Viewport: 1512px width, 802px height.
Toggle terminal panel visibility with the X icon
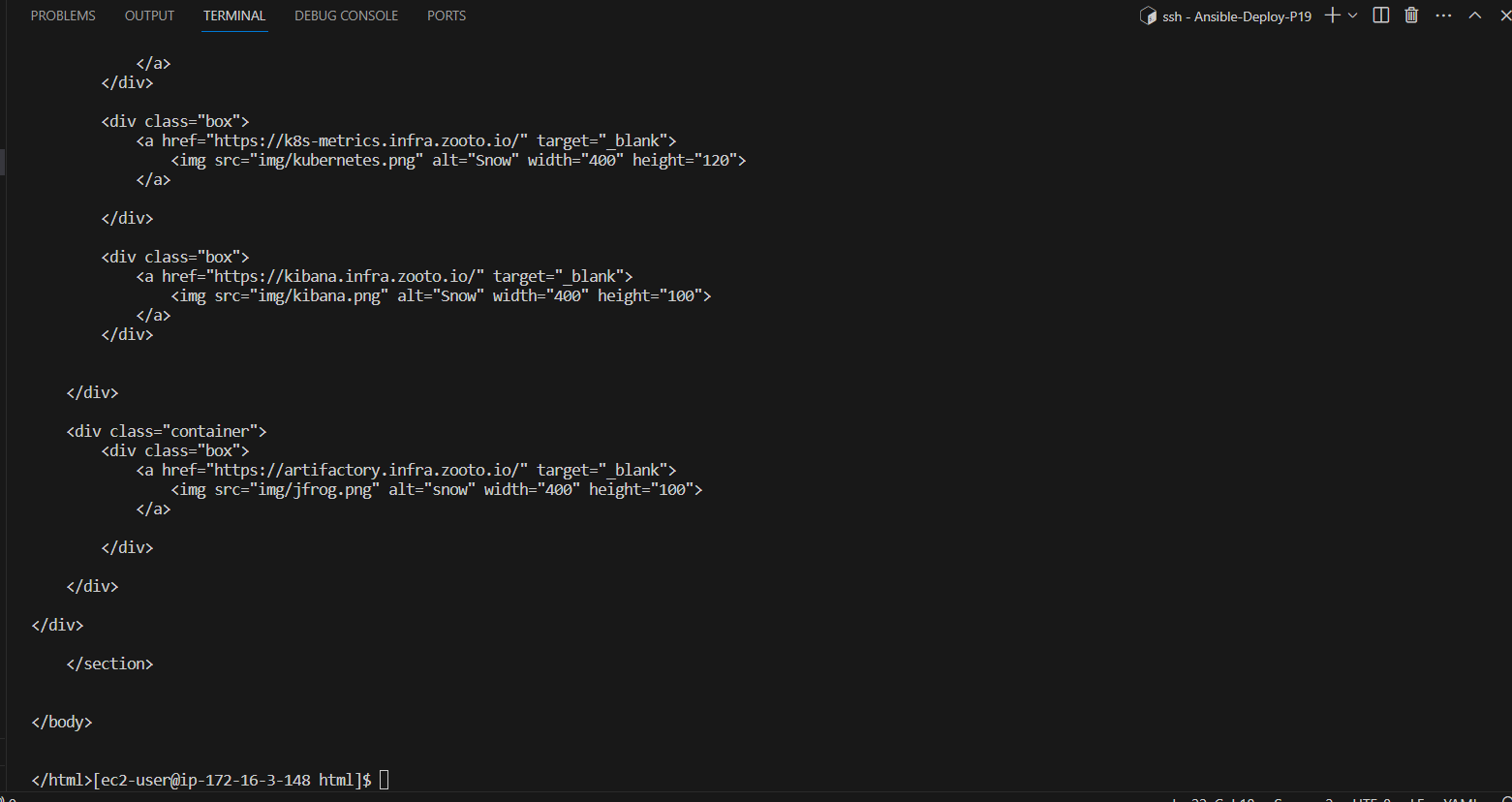point(1503,15)
